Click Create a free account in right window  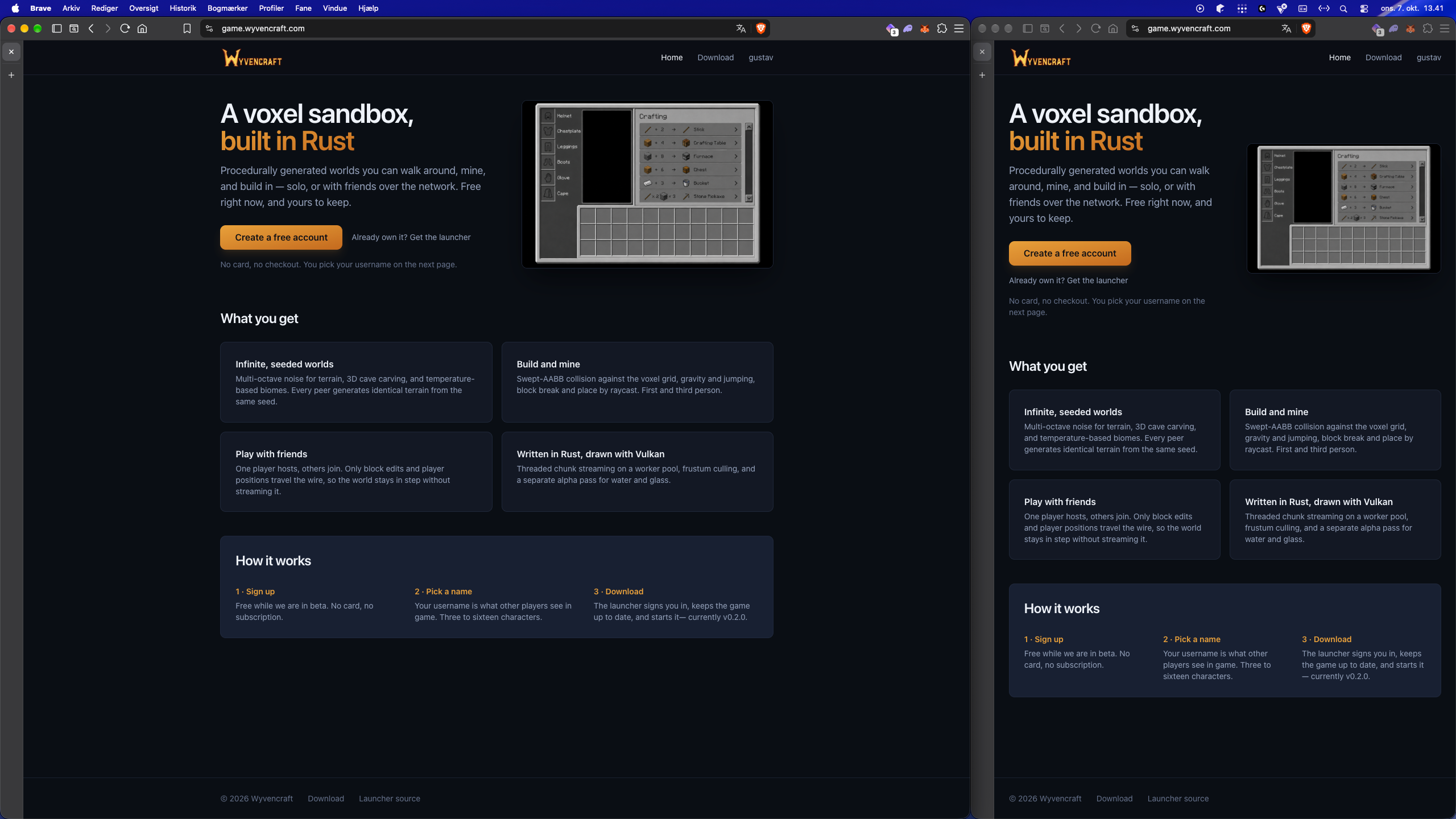(x=1070, y=253)
